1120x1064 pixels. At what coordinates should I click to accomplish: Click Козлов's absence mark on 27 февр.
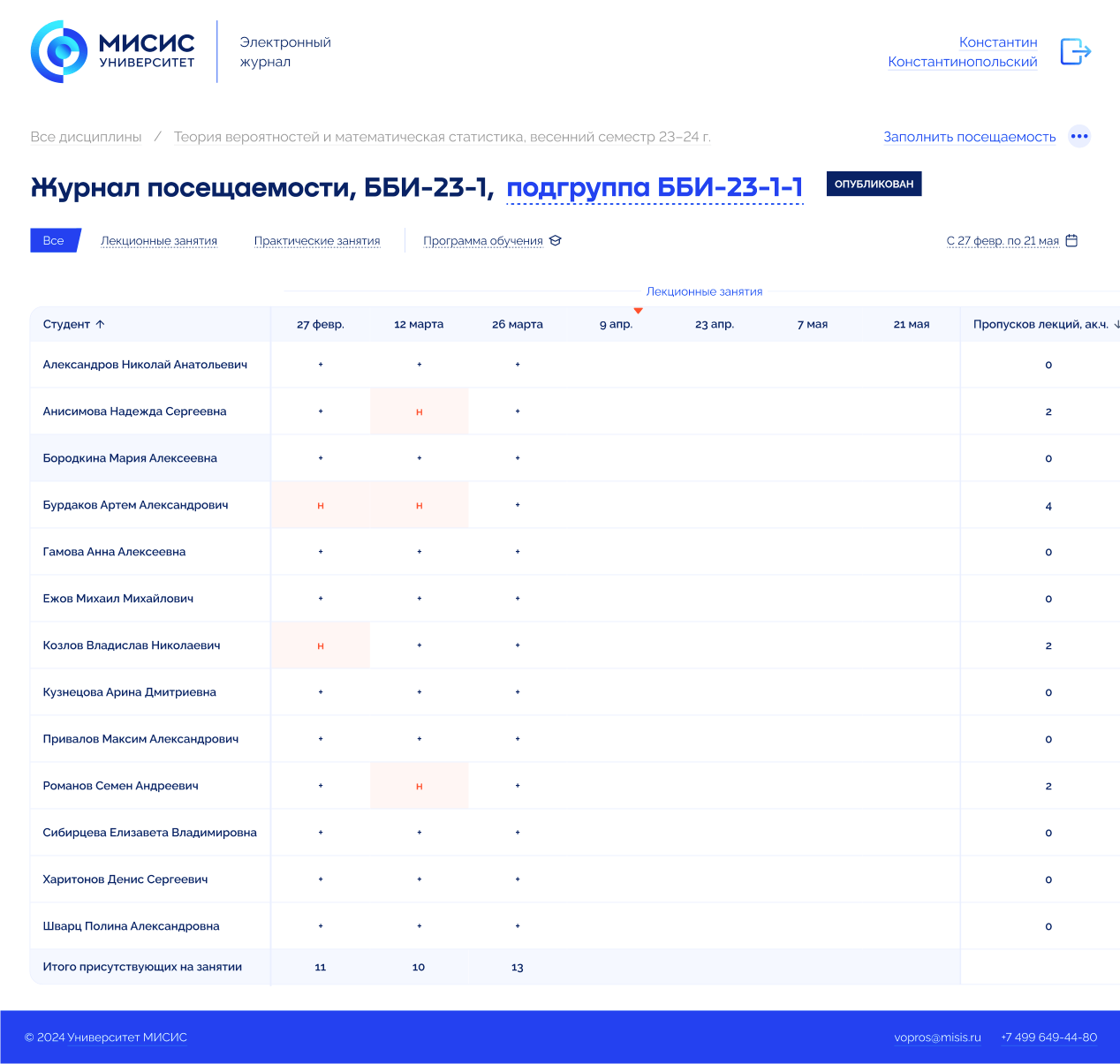(321, 645)
